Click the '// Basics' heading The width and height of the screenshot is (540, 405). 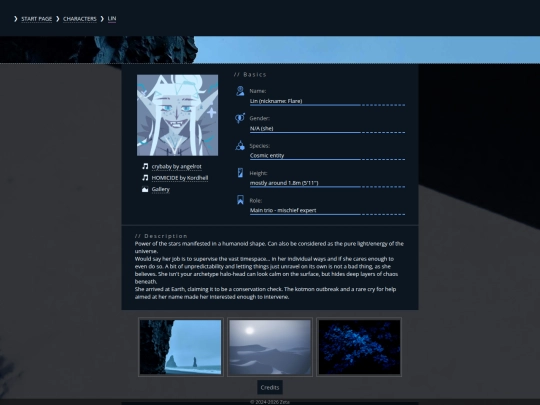click(x=250, y=74)
